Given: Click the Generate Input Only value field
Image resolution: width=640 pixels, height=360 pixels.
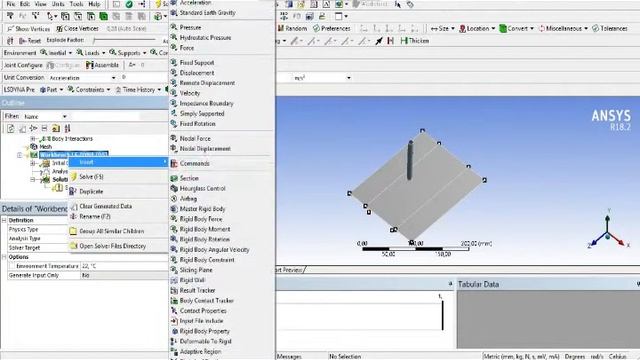Looking at the screenshot, I should pos(124,275).
